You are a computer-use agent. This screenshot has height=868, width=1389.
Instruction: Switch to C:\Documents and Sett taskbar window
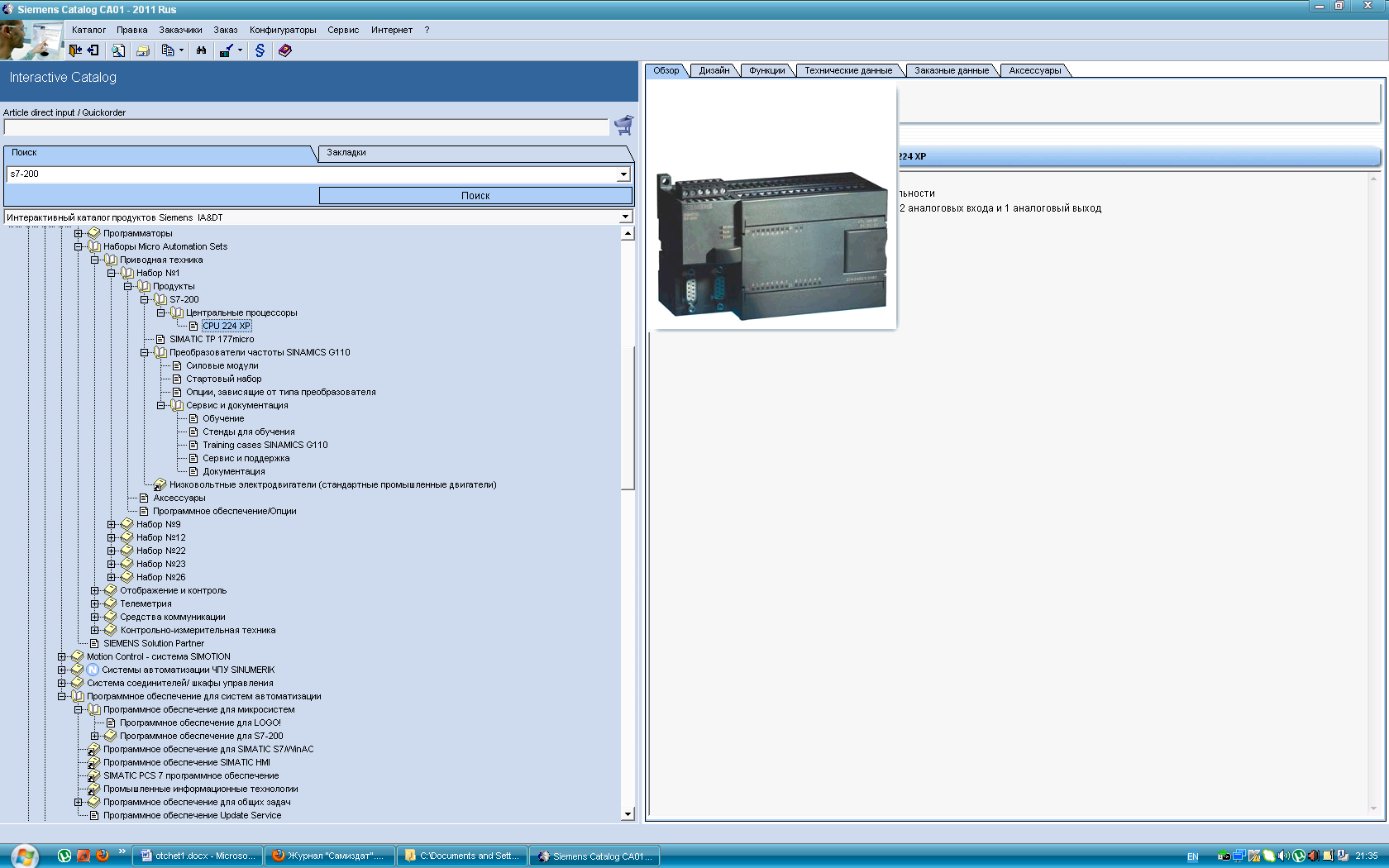pyautogui.click(x=462, y=856)
